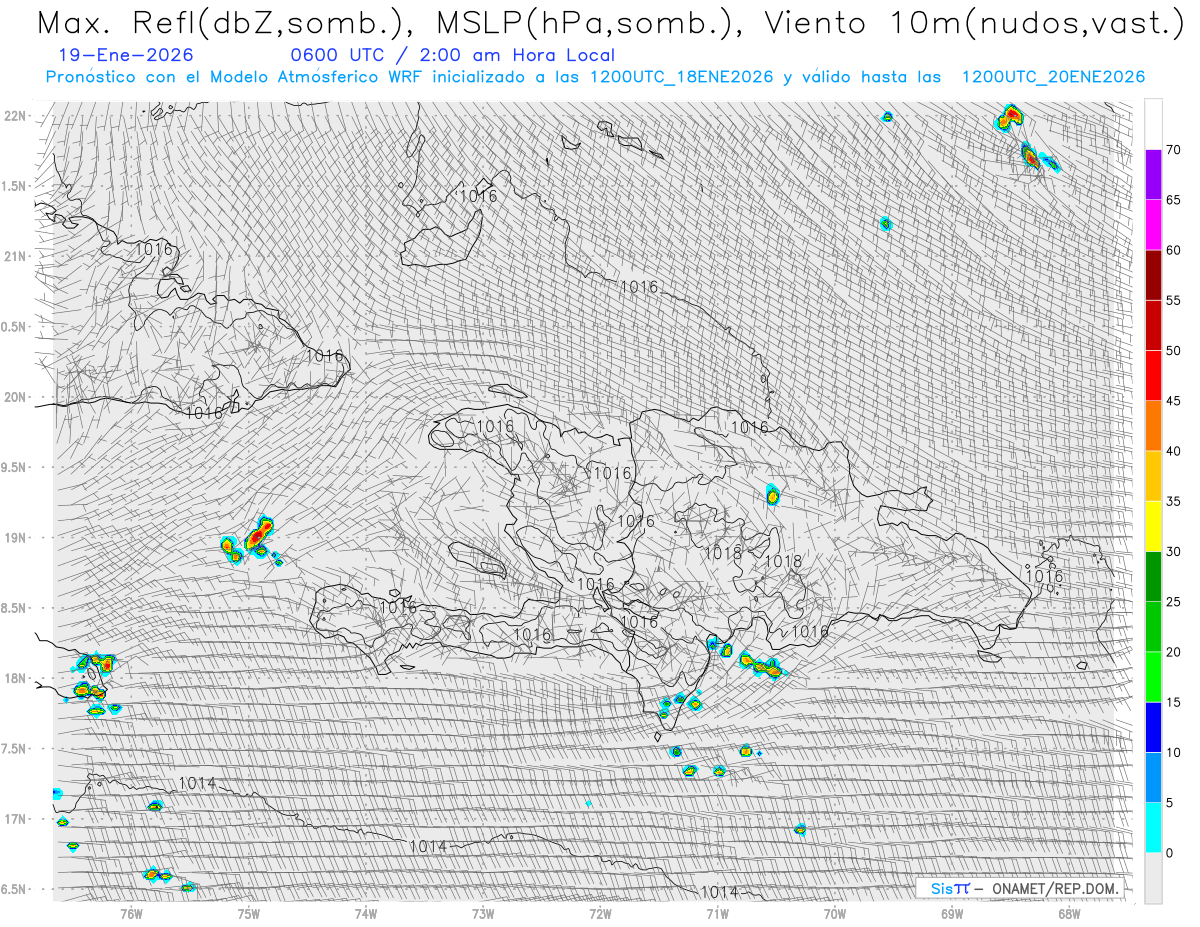Click the "73W" longitude axis label

click(482, 913)
